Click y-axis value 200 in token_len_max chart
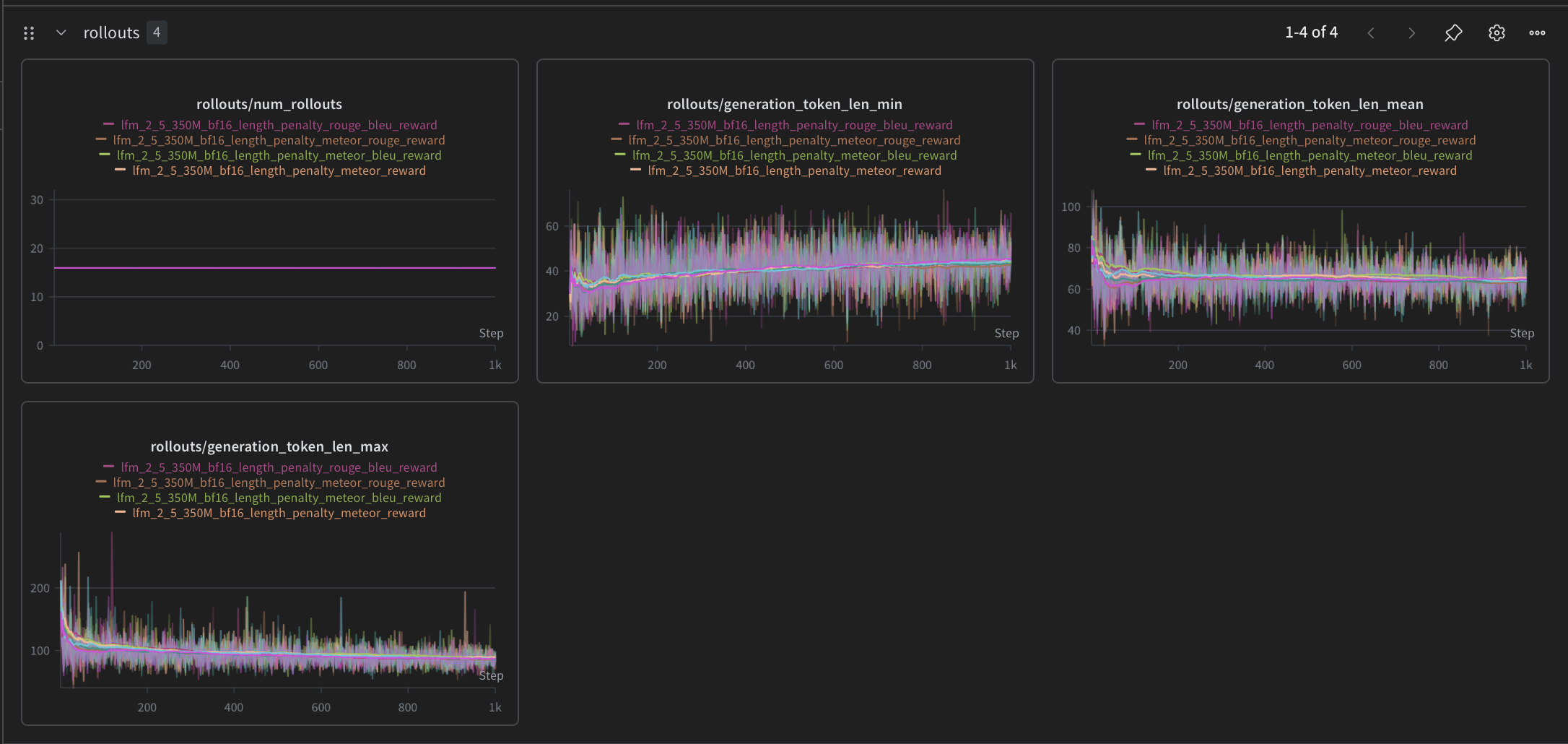The width and height of the screenshot is (1568, 744). click(40, 588)
